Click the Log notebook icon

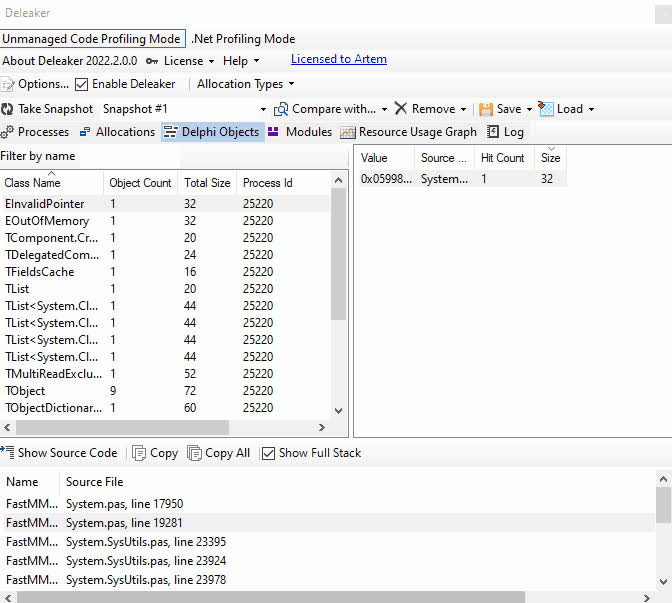point(493,132)
